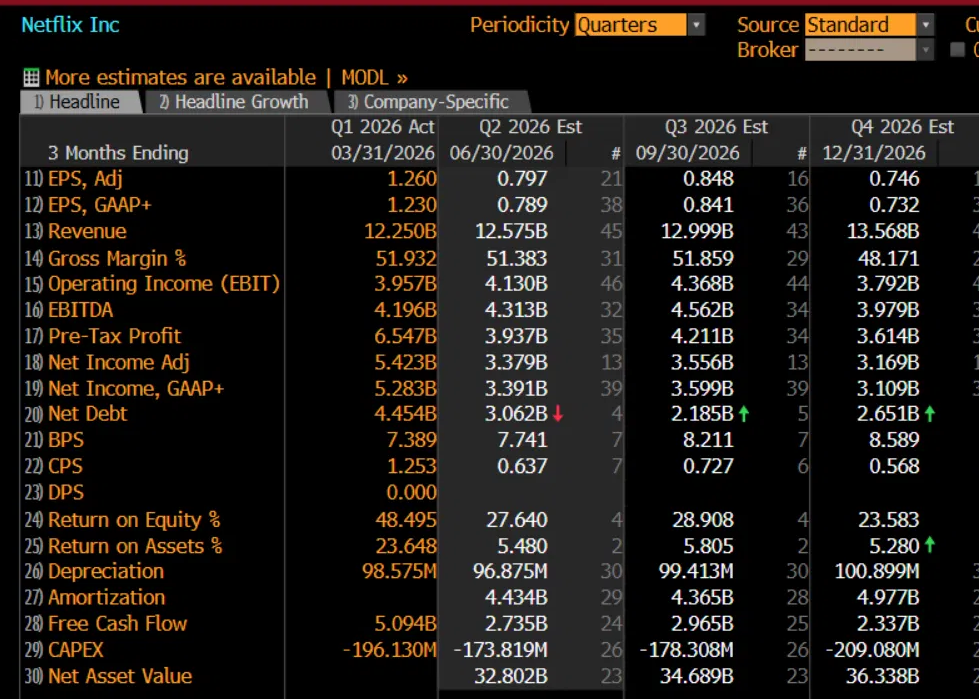Click Q3 Revenue estimate 12.999B

(x=697, y=232)
